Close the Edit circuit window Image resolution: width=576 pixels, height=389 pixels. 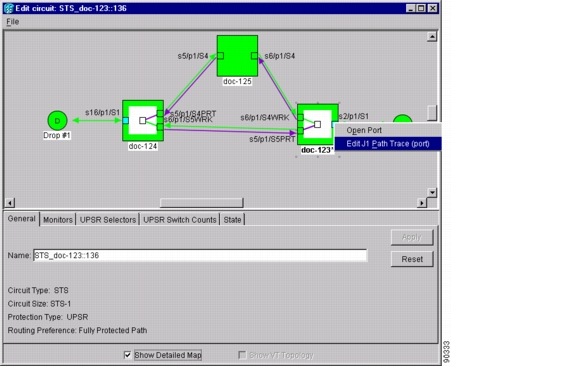click(433, 8)
